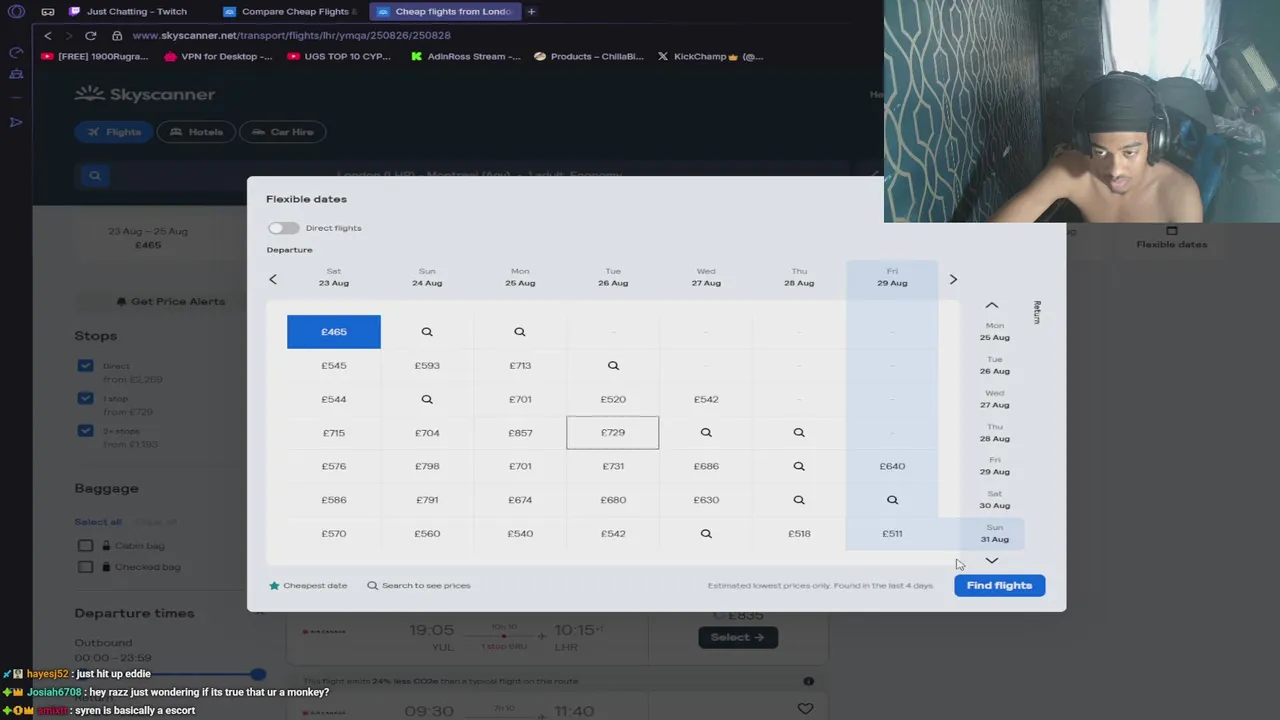The image size is (1280, 720).
Task: Search prices departing Thu 28 Aug returning Fri 29 Aug
Action: [799, 466]
